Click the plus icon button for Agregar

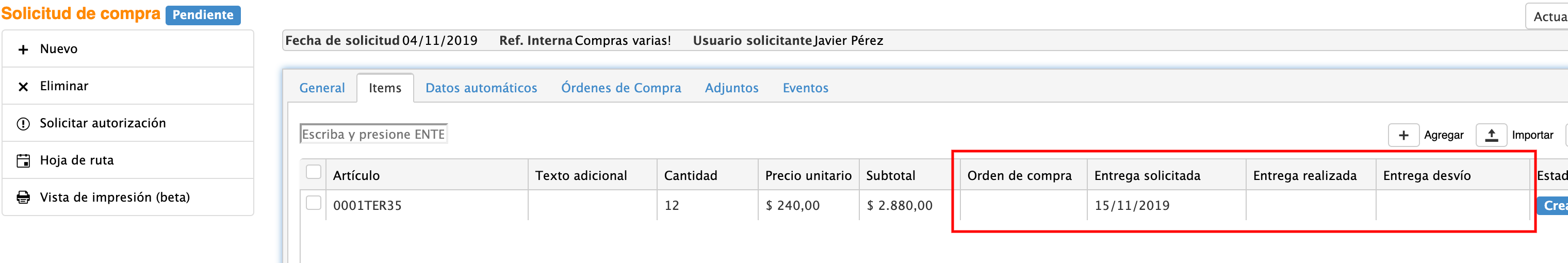[x=1403, y=135]
